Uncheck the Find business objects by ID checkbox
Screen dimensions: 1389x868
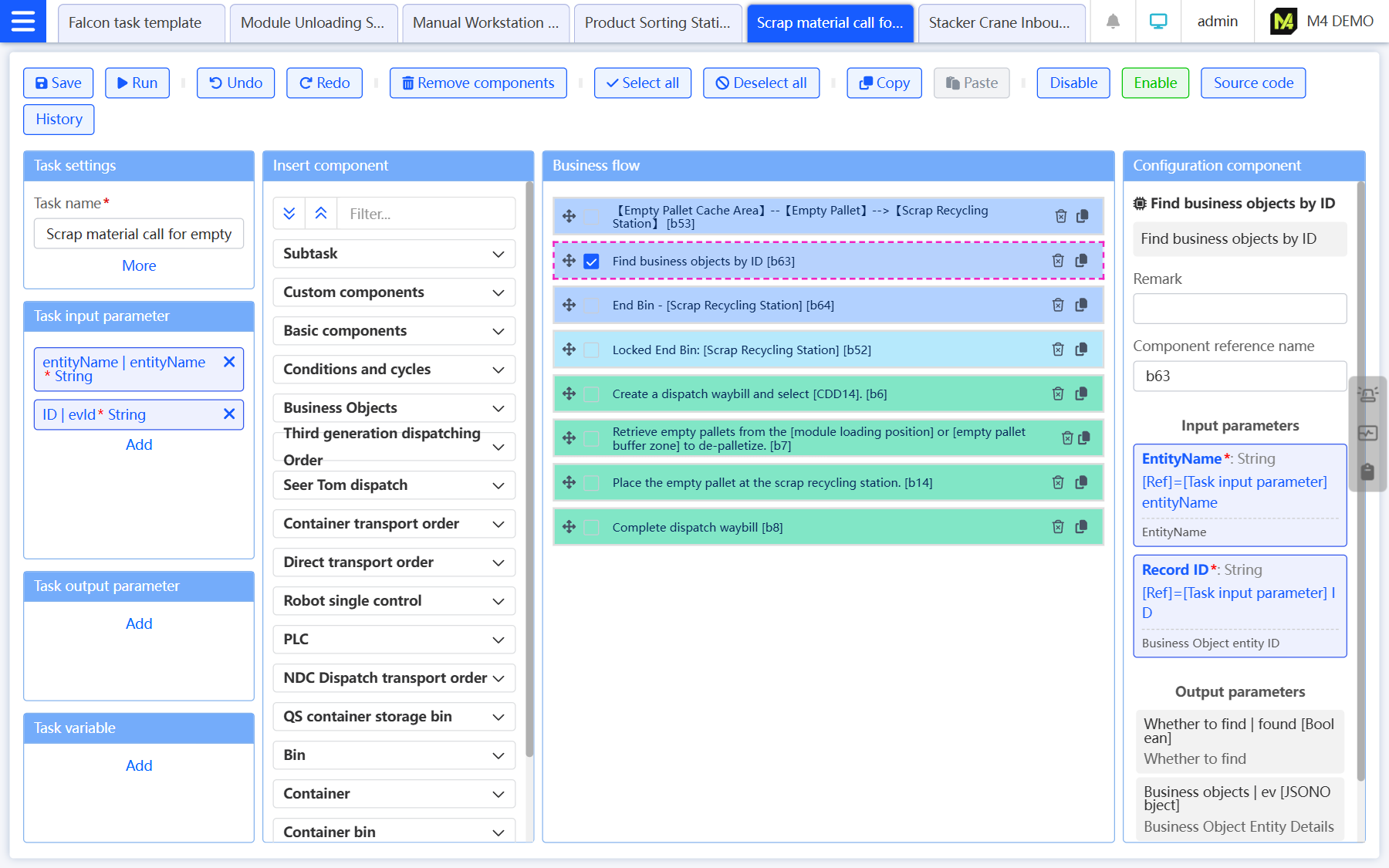coord(592,262)
